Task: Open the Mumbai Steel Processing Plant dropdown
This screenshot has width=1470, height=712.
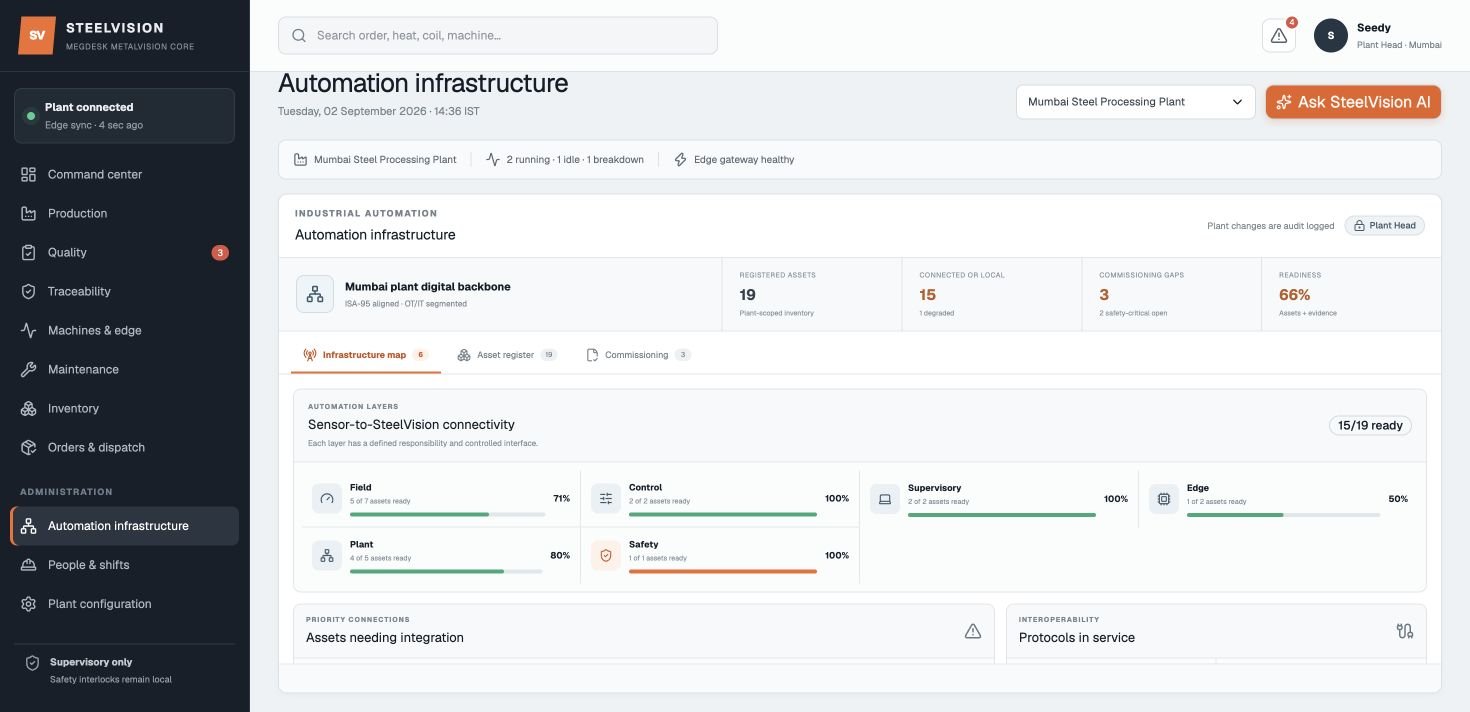Action: coord(1135,102)
